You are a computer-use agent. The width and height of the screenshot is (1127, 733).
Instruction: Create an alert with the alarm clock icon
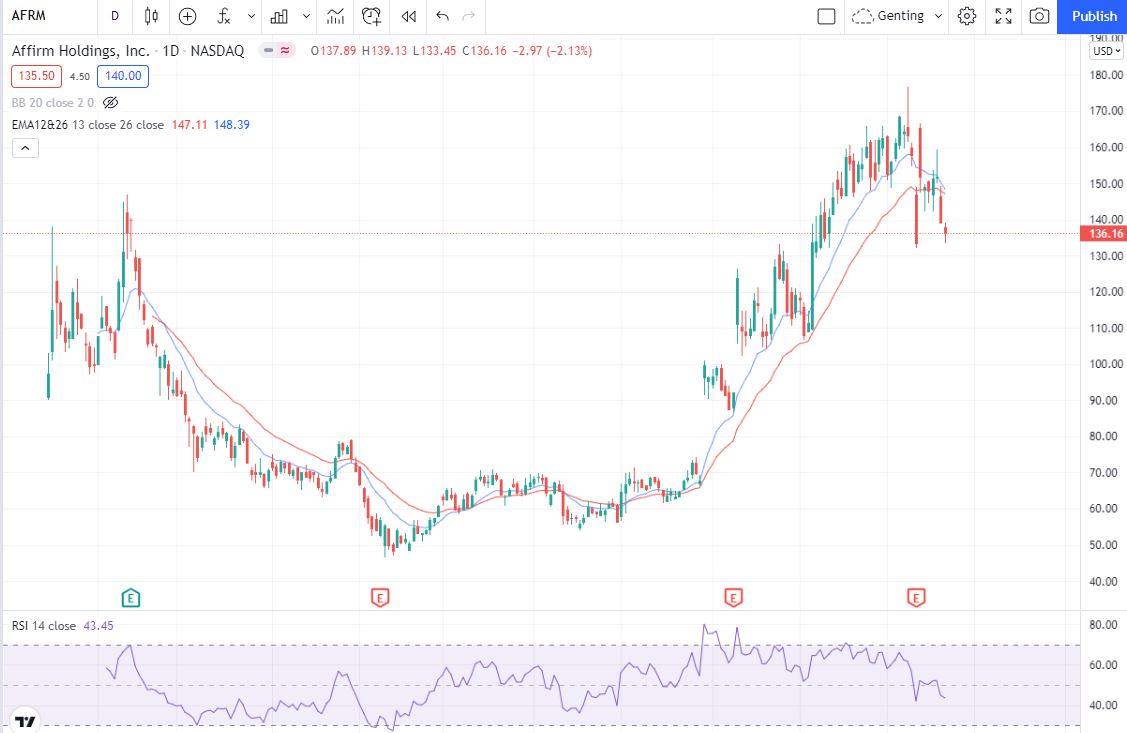click(x=372, y=16)
